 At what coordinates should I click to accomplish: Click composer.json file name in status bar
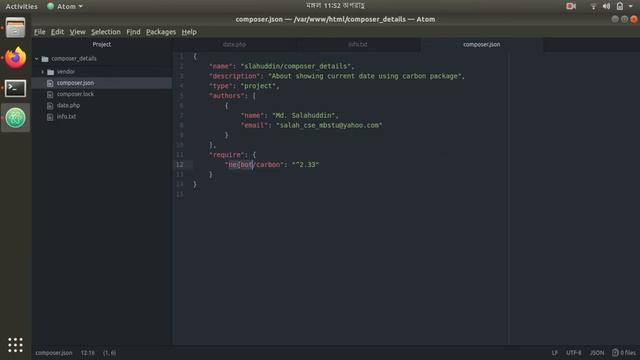tap(53, 353)
